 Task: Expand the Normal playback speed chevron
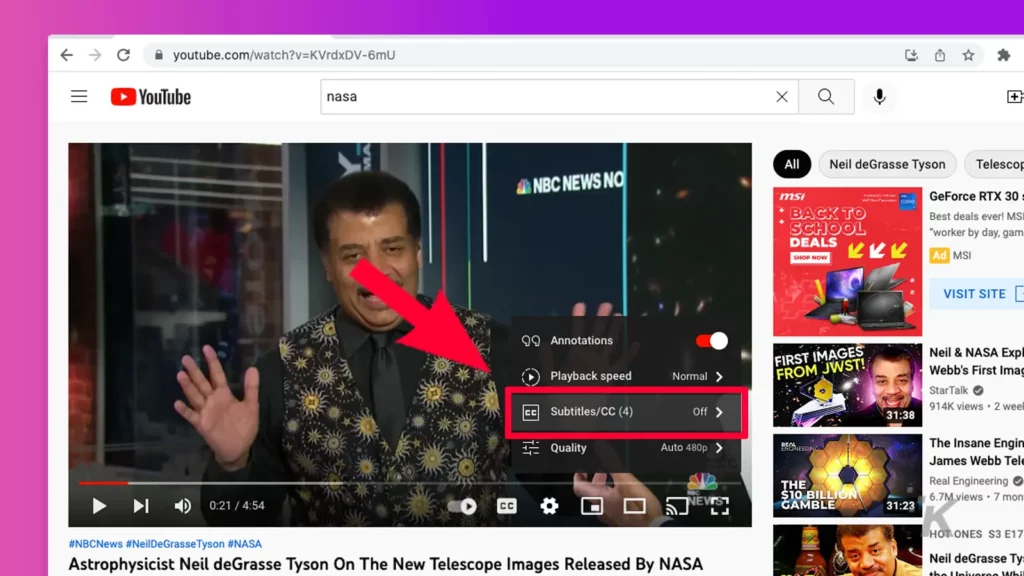(719, 377)
